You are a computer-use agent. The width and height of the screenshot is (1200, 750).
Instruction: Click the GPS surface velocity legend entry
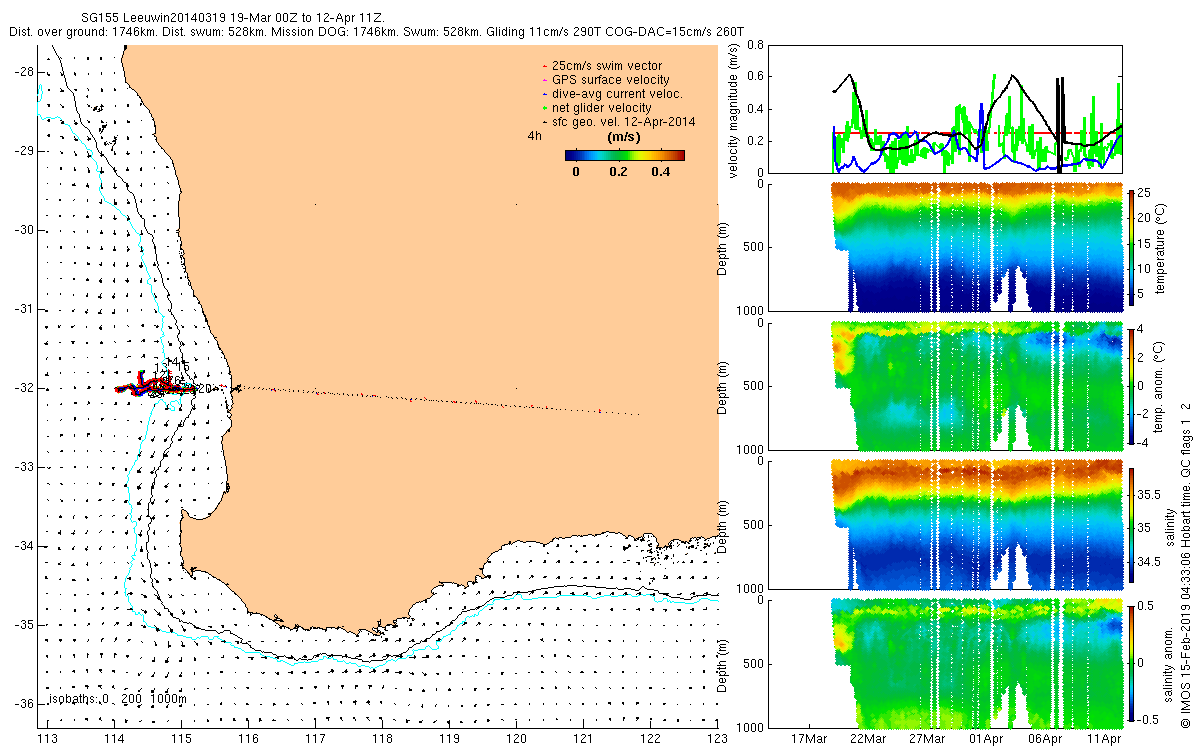pyautogui.click(x=610, y=80)
